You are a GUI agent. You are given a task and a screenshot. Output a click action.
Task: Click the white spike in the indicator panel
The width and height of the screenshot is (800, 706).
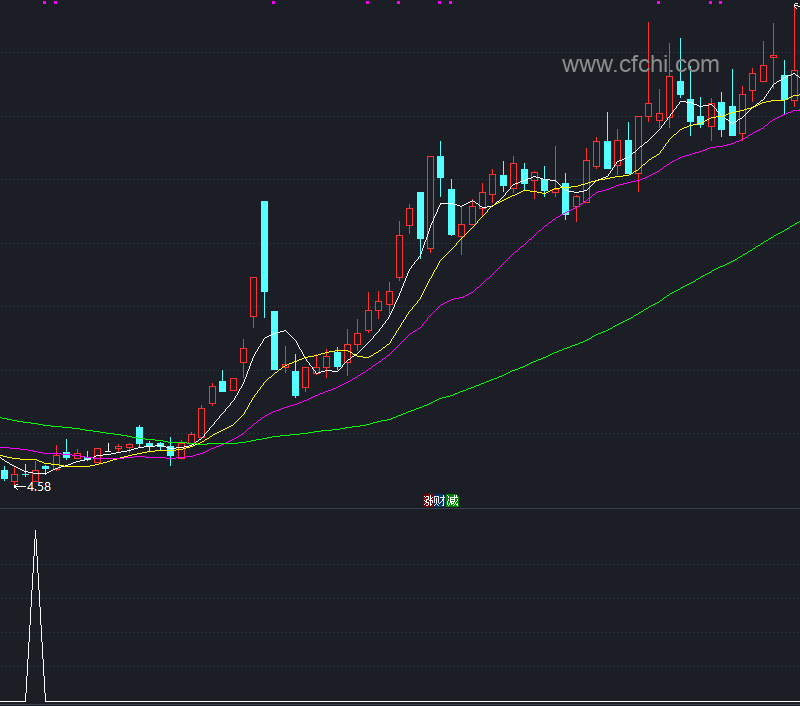click(35, 616)
